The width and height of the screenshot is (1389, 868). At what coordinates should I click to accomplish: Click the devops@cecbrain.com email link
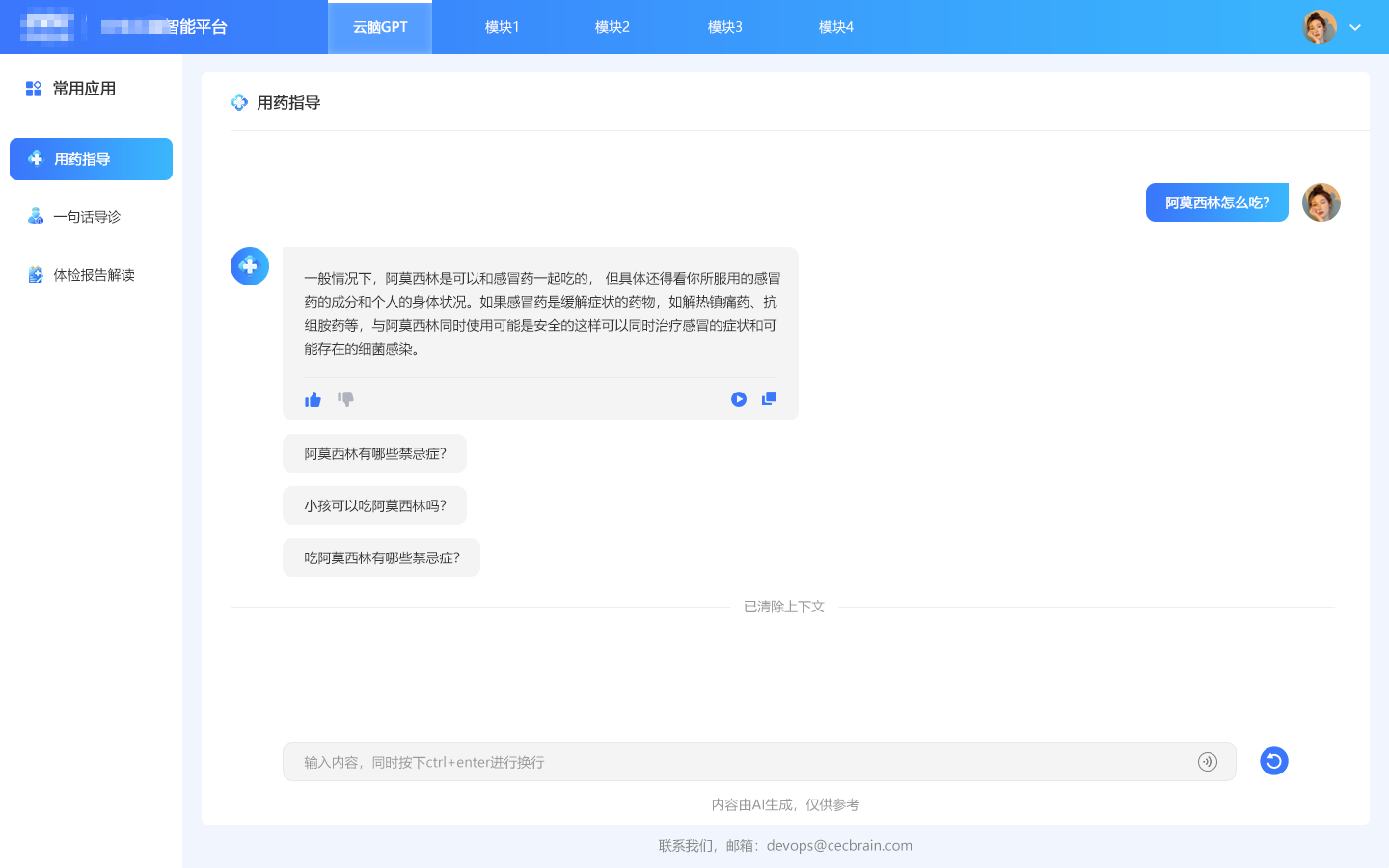839,845
